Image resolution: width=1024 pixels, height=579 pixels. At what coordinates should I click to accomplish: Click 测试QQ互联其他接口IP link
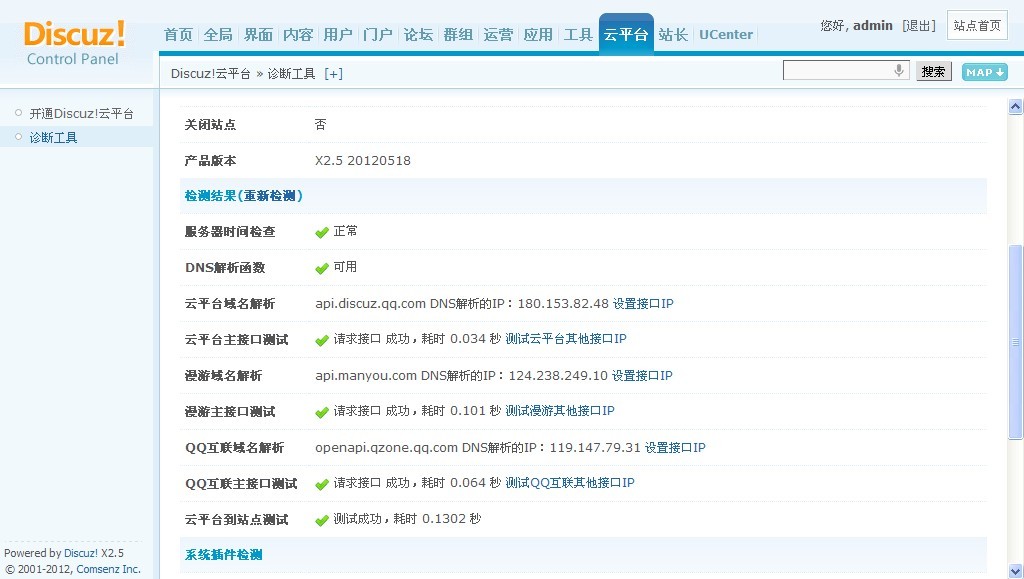(570, 482)
